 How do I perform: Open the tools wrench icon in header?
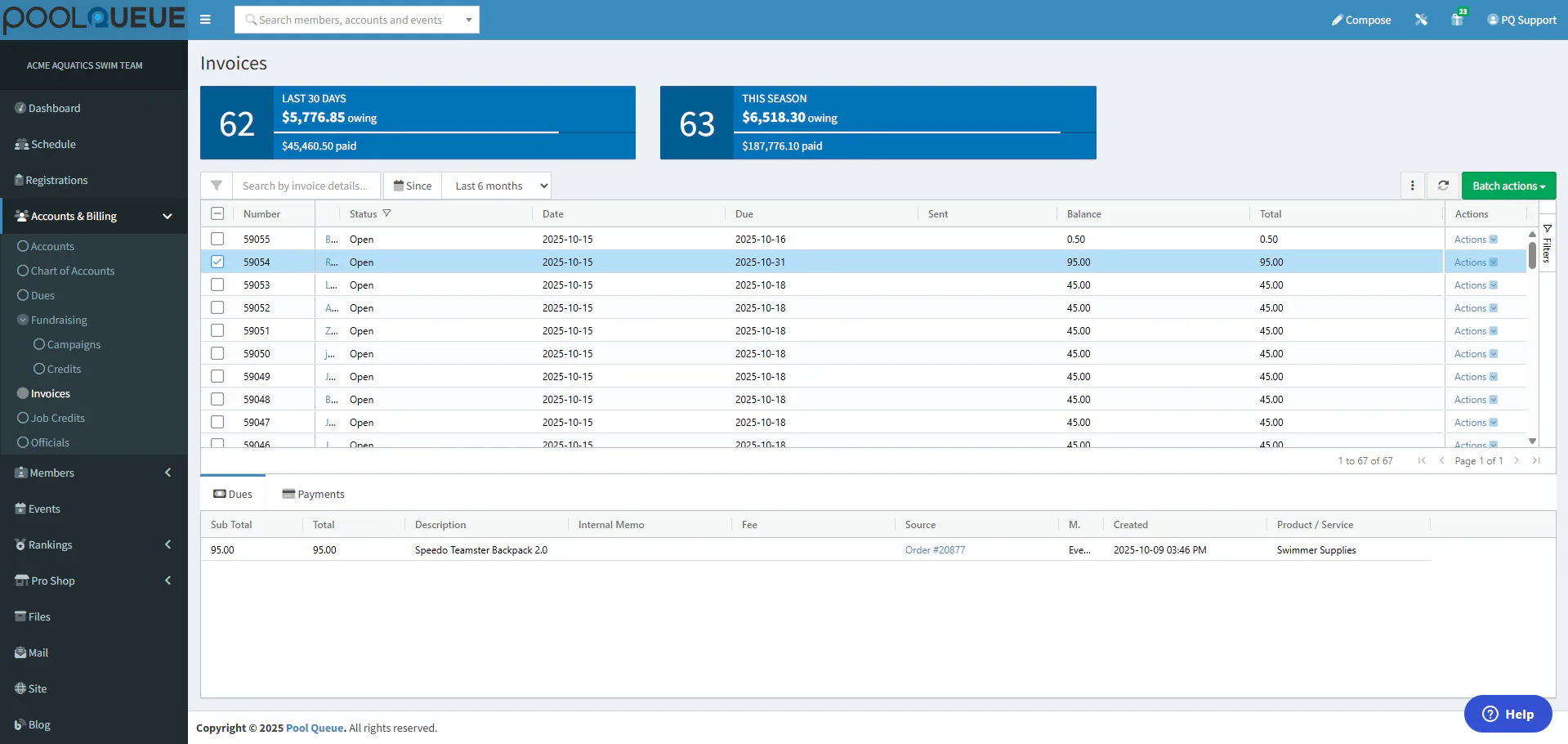pyautogui.click(x=1421, y=20)
